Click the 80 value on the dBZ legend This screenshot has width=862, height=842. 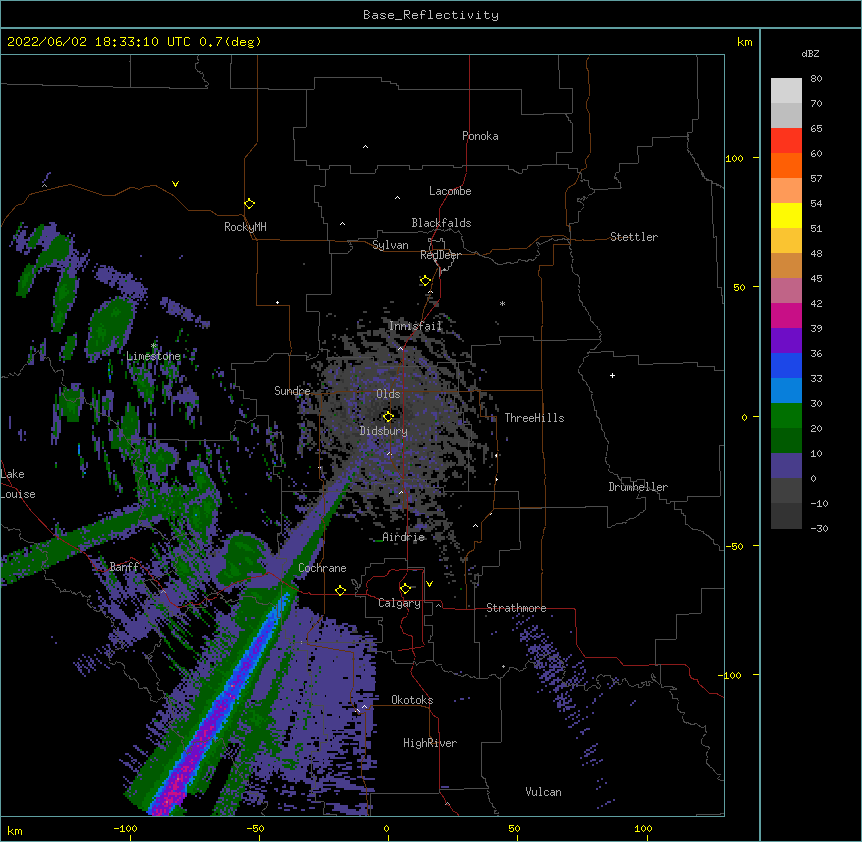tap(816, 79)
